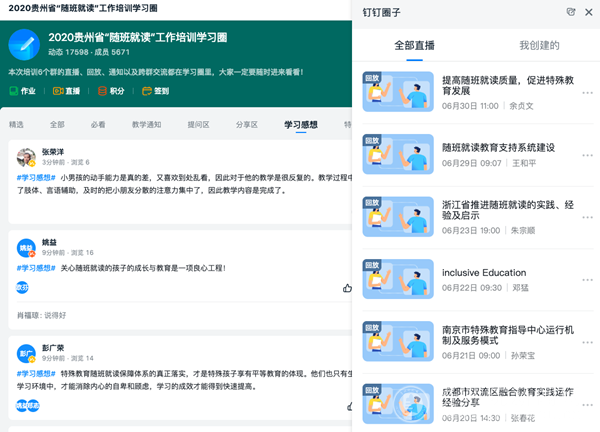The image size is (600, 432).
Task: Expand options menu for 随班就读教育支持系统建设
Action: coord(587,155)
